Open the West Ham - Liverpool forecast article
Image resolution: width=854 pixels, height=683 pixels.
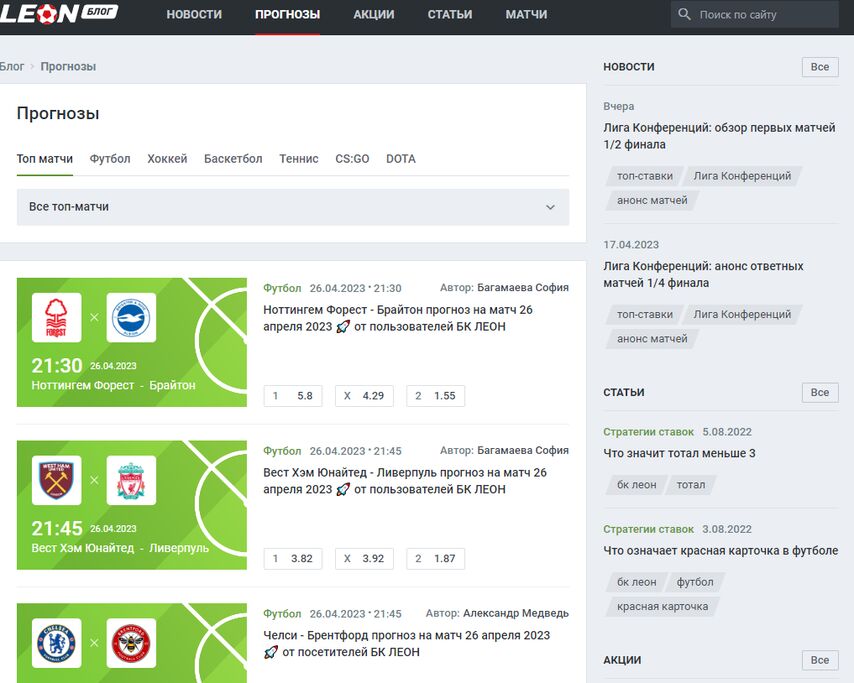pyautogui.click(x=405, y=481)
